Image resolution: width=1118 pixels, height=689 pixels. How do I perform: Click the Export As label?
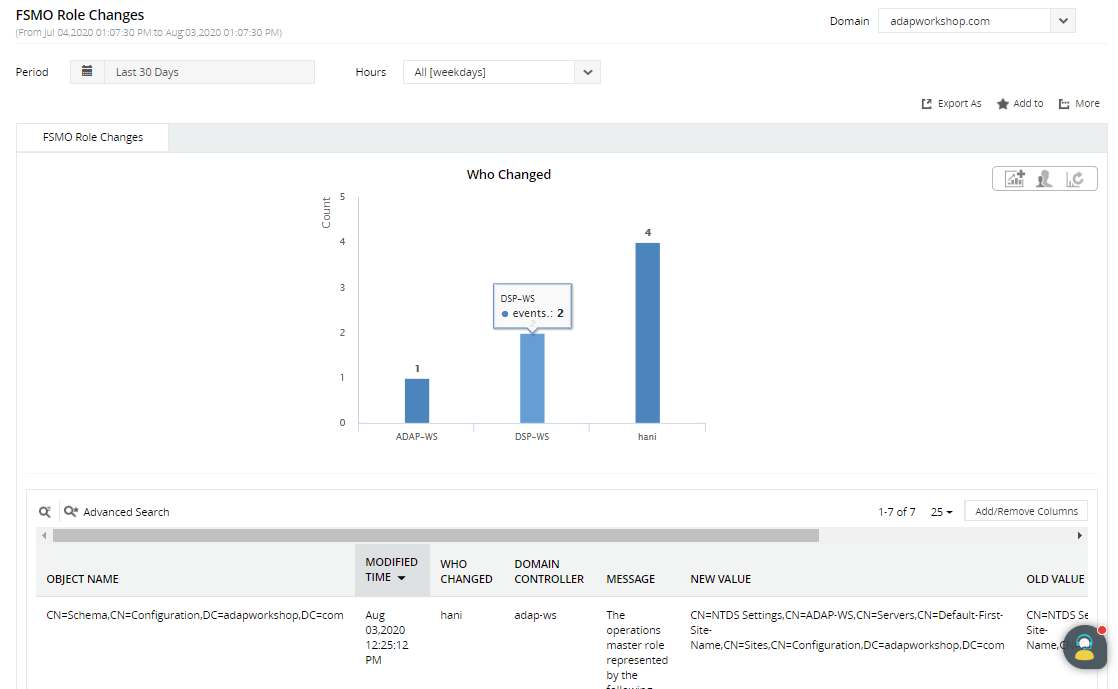(x=959, y=103)
